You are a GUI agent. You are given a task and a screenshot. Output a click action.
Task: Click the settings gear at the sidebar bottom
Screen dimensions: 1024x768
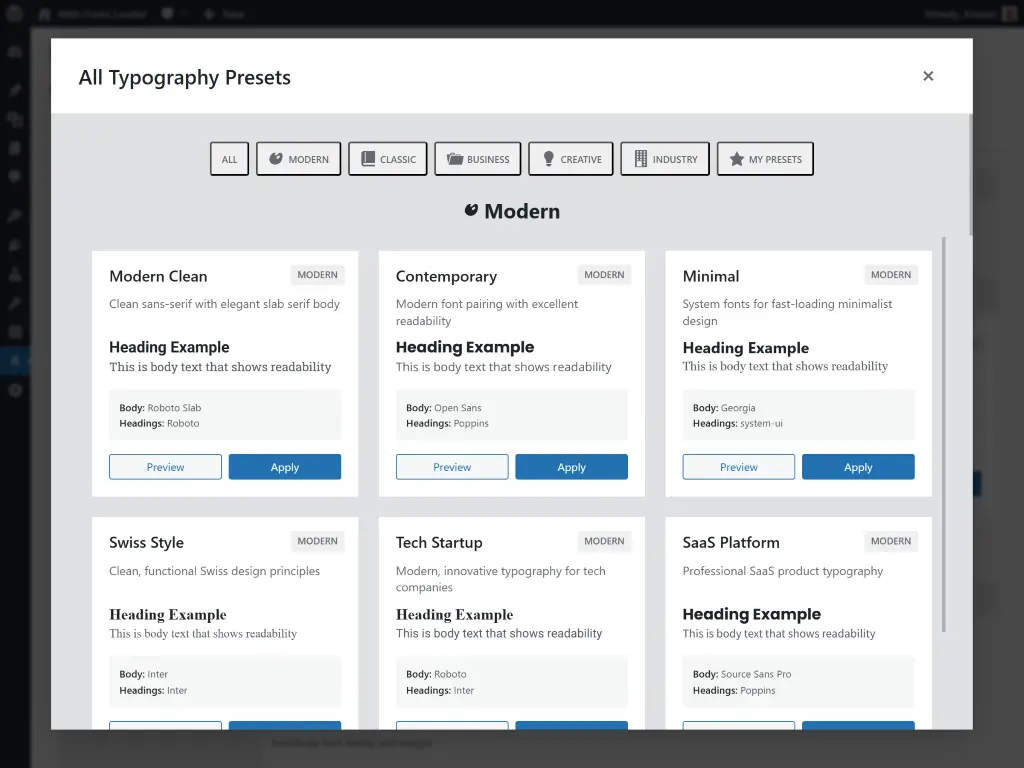(x=14, y=390)
